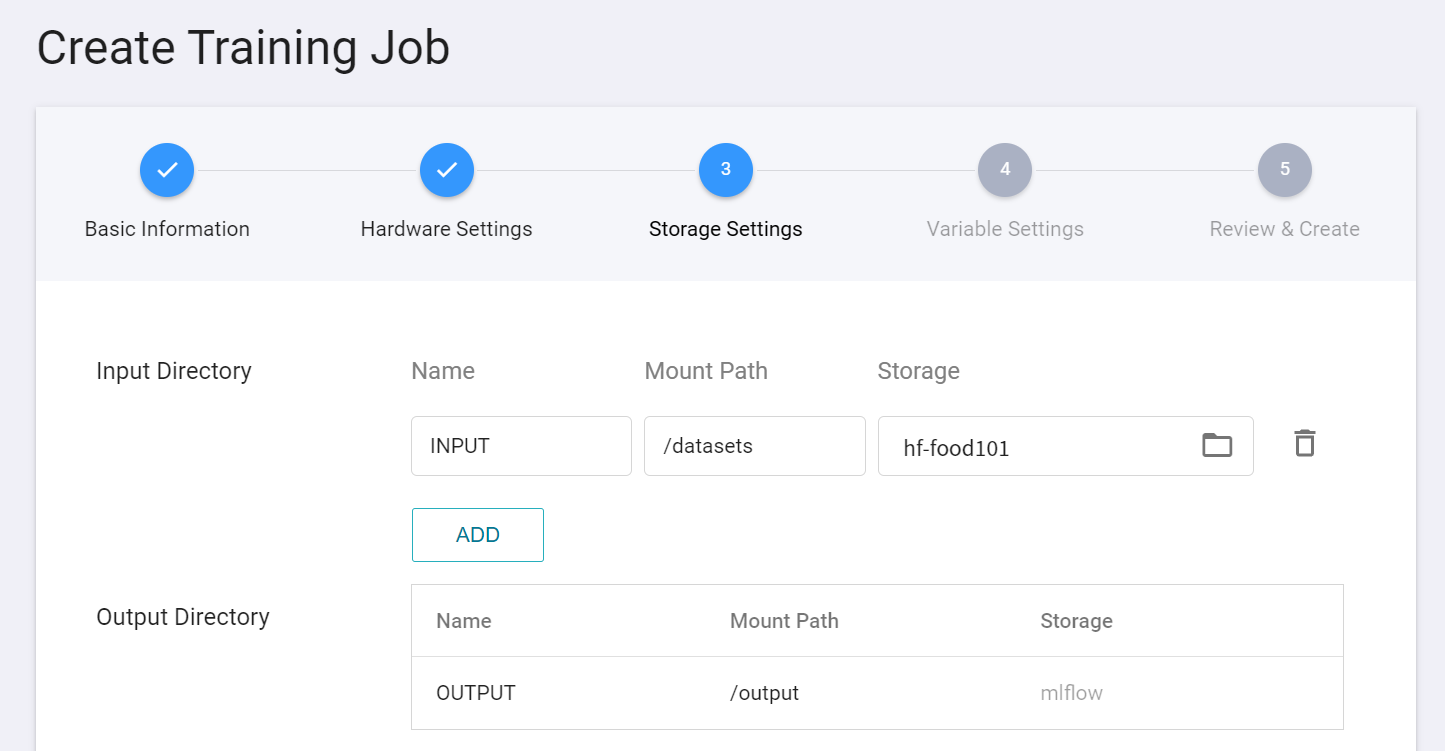Image resolution: width=1445 pixels, height=751 pixels.
Task: Open the Review & Create step label
Action: click(1284, 229)
